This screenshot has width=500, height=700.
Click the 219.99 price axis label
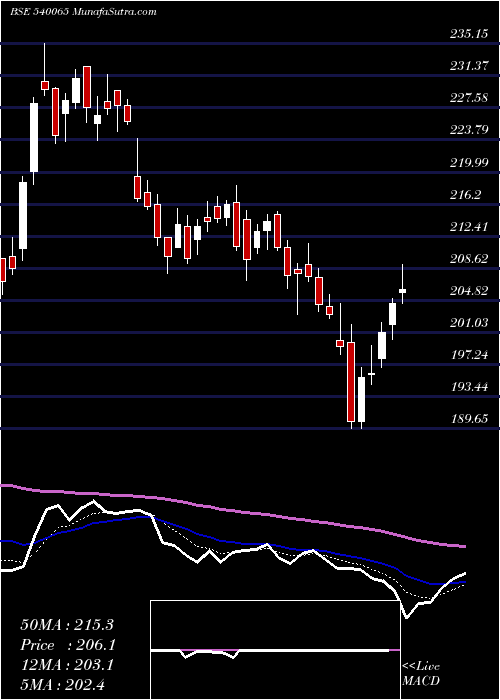coord(469,162)
